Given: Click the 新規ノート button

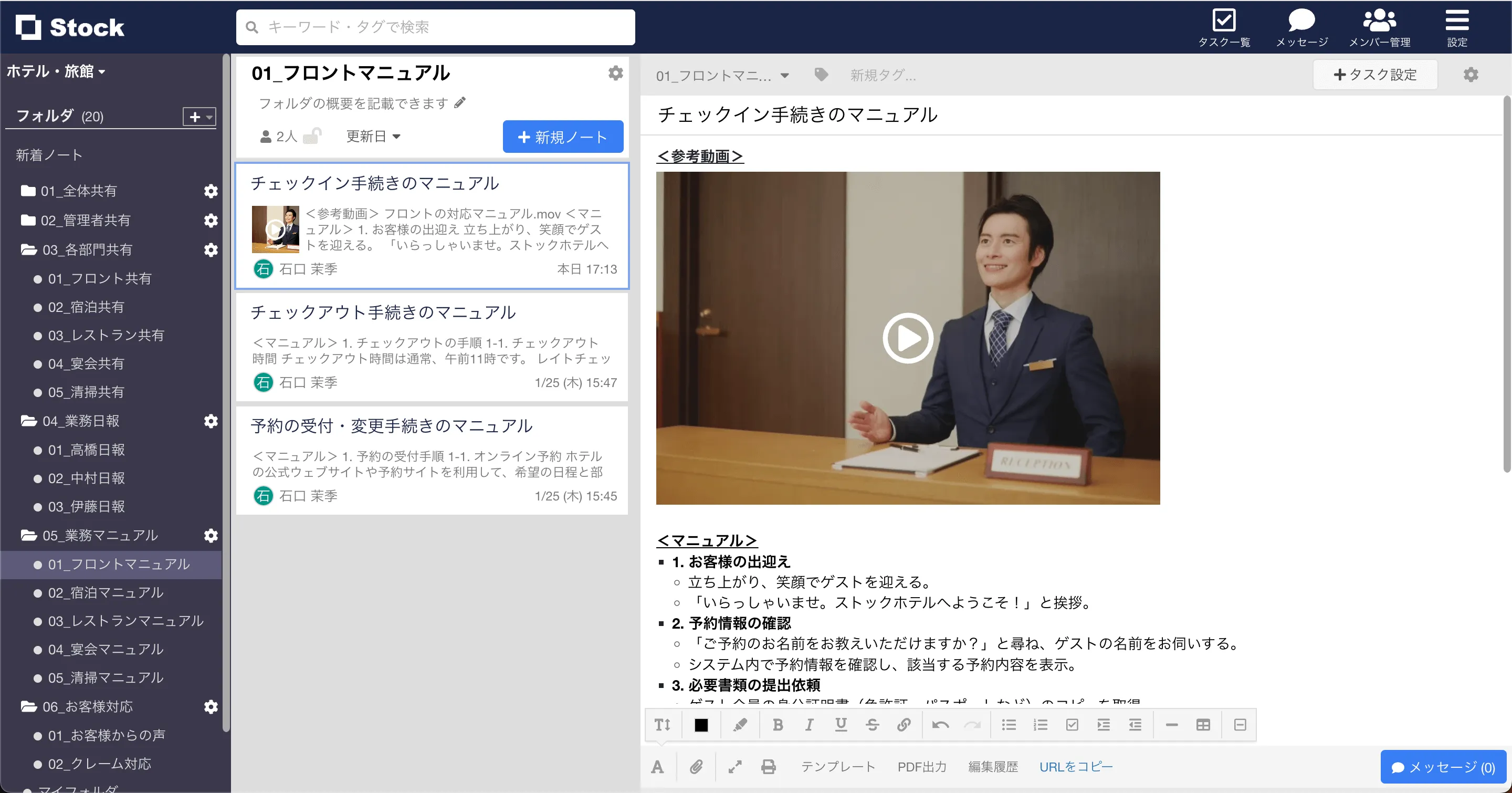Looking at the screenshot, I should click(x=562, y=137).
